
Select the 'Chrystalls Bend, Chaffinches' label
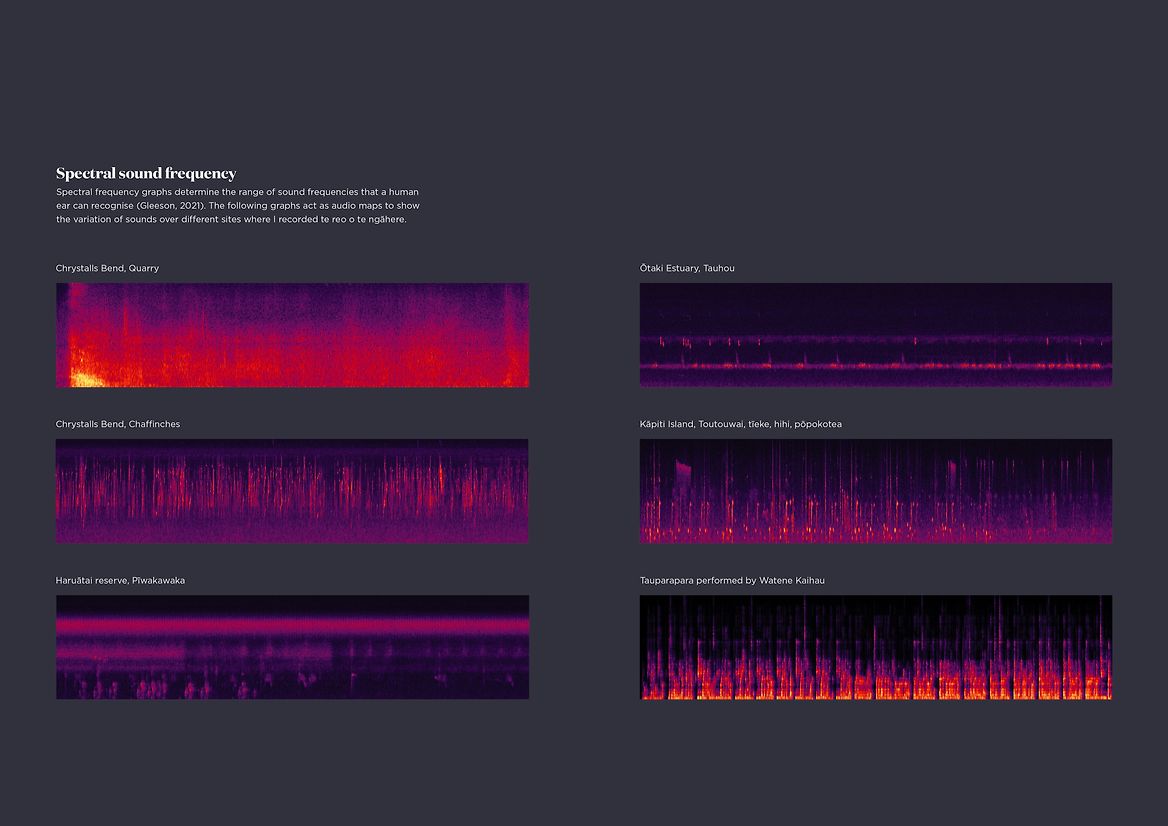click(x=118, y=424)
